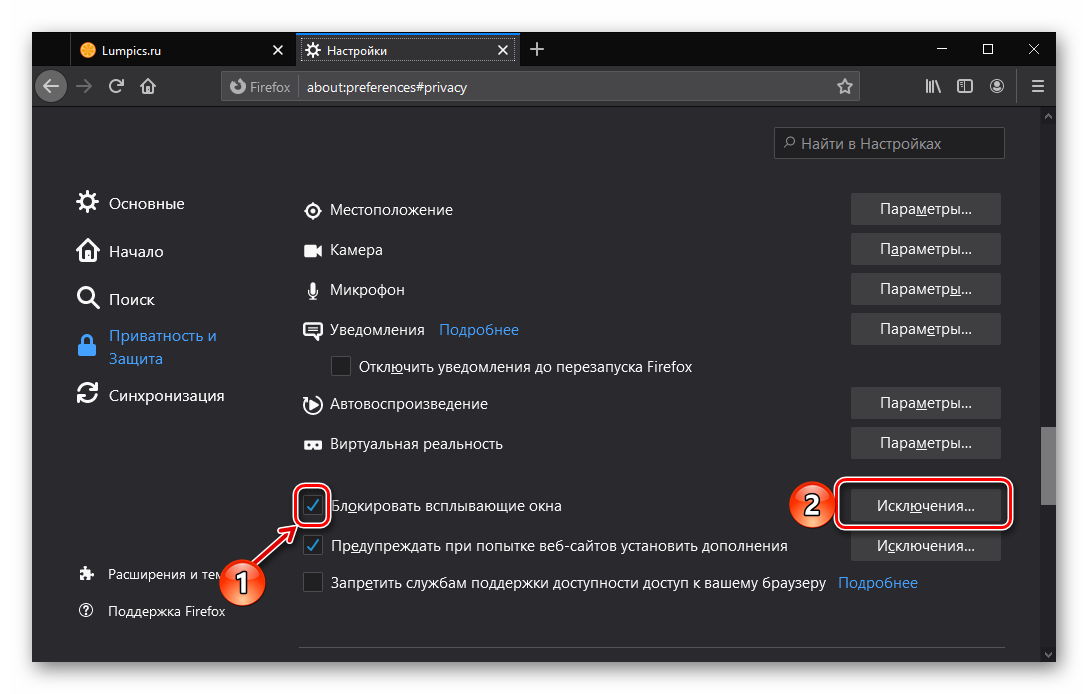Enable Запретить службам поддержки доступности
The width and height of the screenshot is (1088, 694).
(x=313, y=582)
